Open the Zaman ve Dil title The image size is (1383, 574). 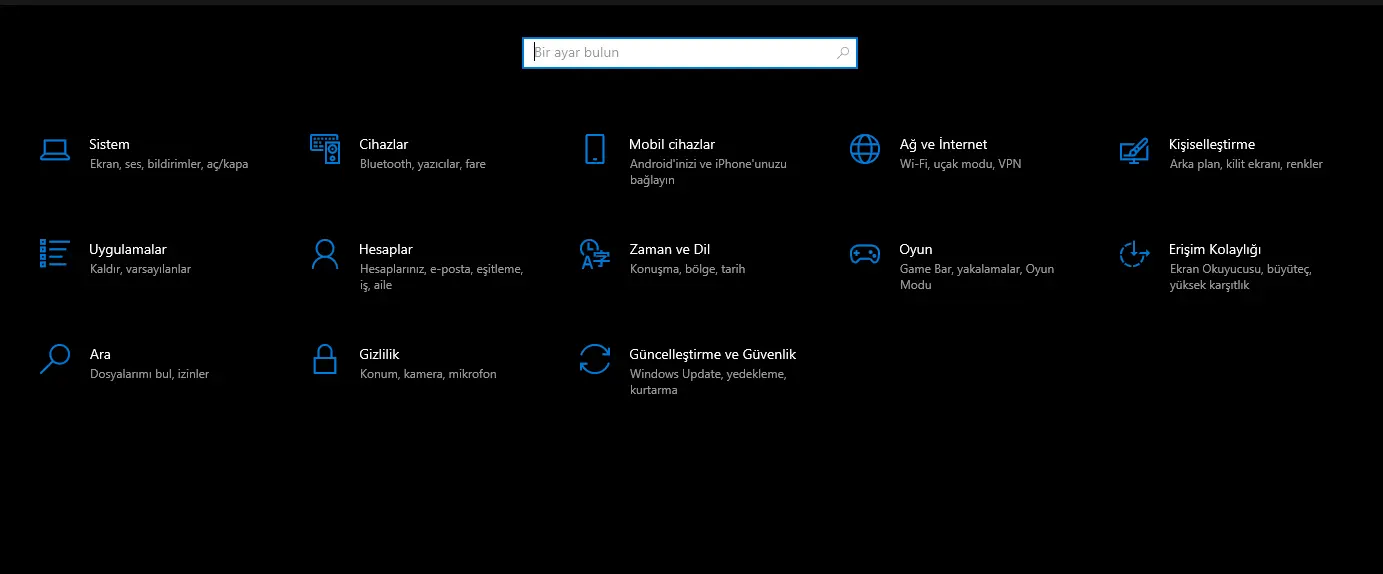[x=670, y=249]
